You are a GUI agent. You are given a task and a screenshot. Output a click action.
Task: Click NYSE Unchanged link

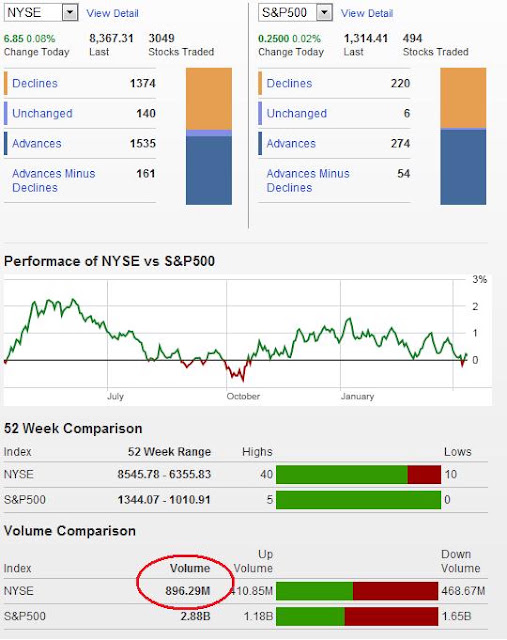[42, 113]
